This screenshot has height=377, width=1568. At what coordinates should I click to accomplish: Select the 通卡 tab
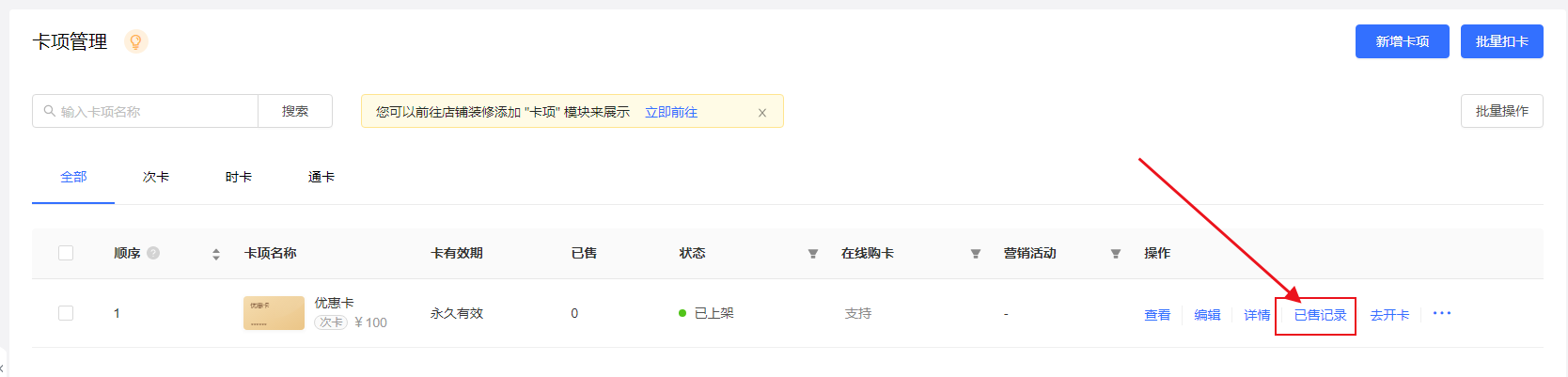pyautogui.click(x=321, y=177)
